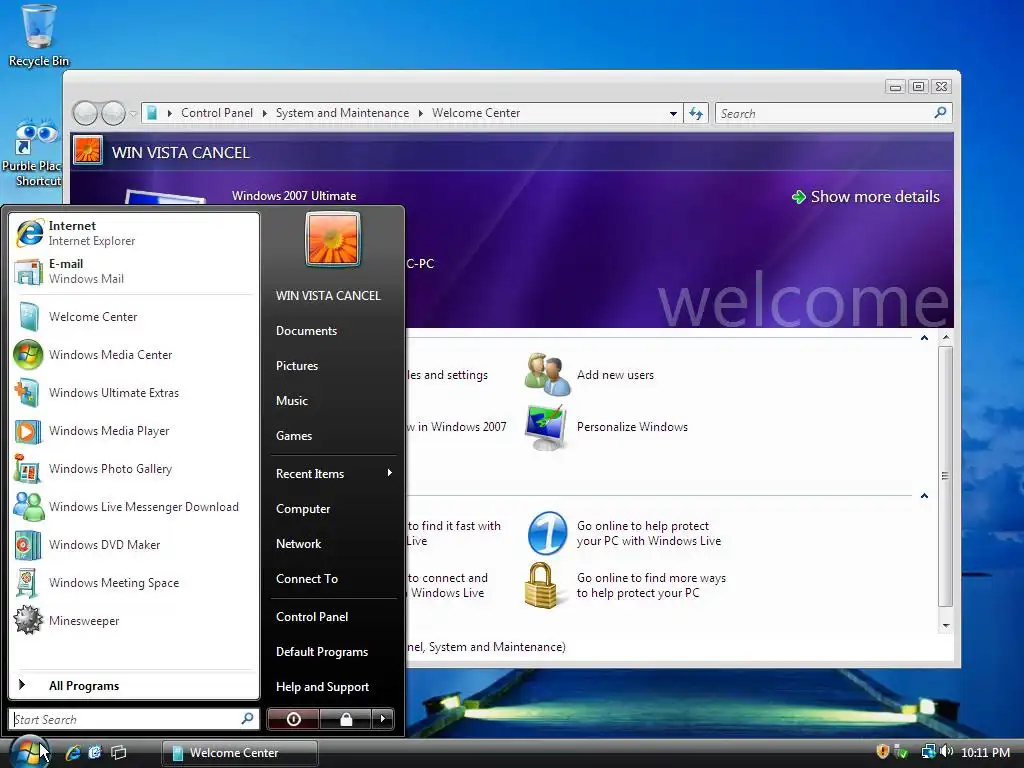This screenshot has height=768, width=1024.
Task: Open System and Maintenance breadcrumb arrow
Action: (421, 113)
